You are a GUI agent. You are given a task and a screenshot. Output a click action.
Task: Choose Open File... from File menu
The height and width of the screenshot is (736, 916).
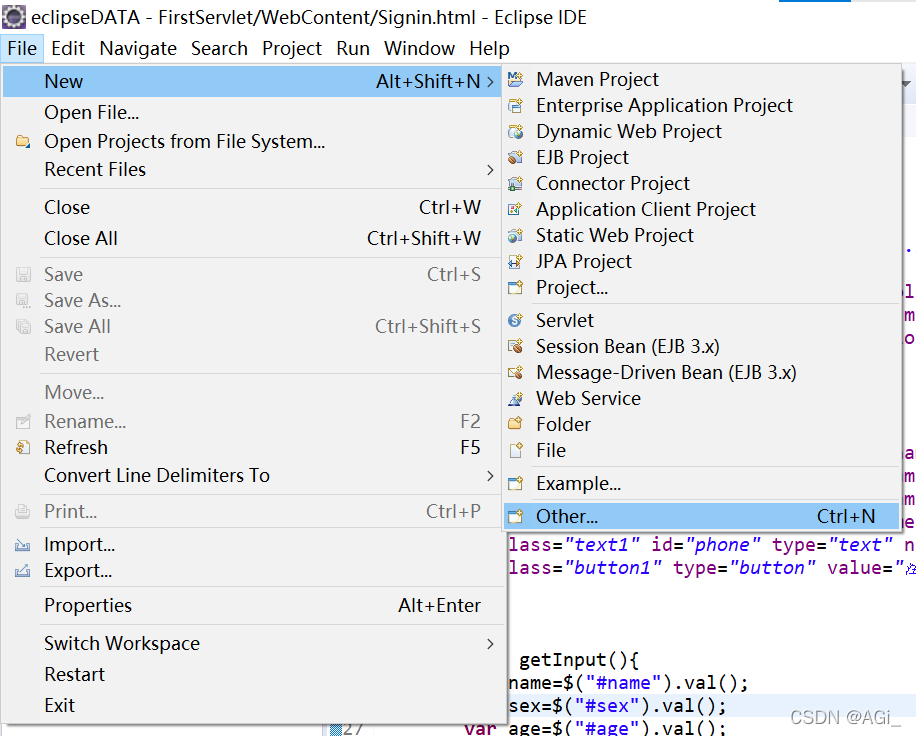point(252,112)
